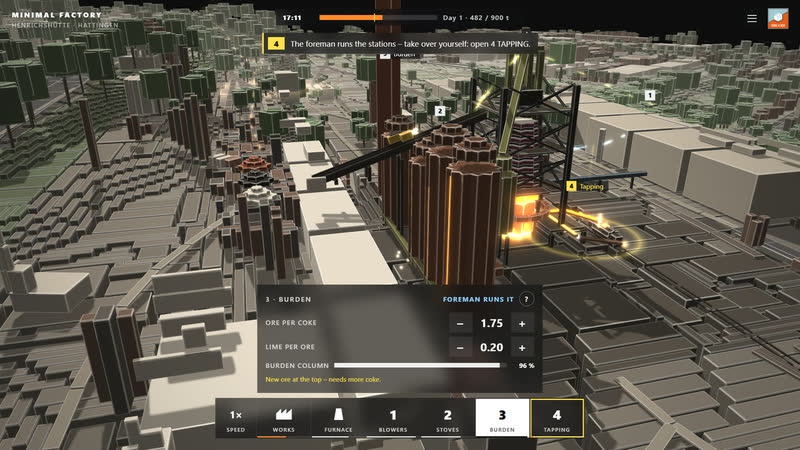
Task: Click station marker 1 in scene
Action: (649, 95)
